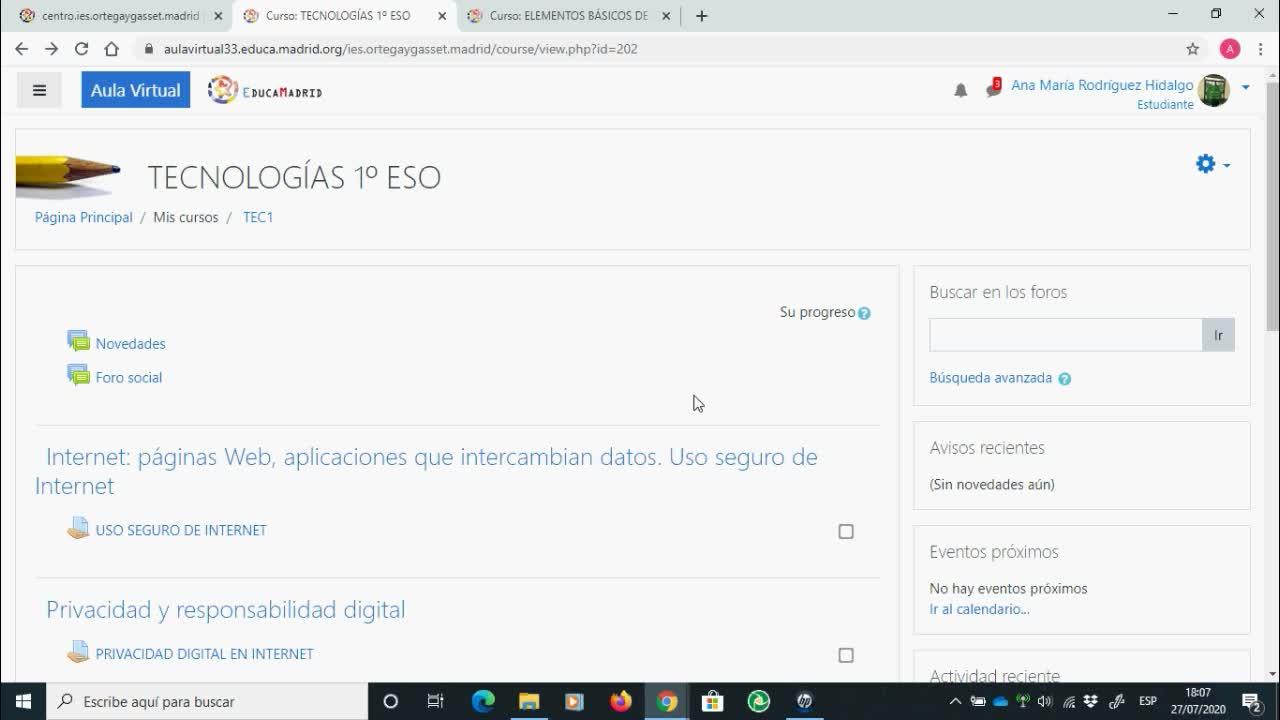This screenshot has width=1280, height=720.
Task: Click the Aula Virtual button
Action: [135, 90]
